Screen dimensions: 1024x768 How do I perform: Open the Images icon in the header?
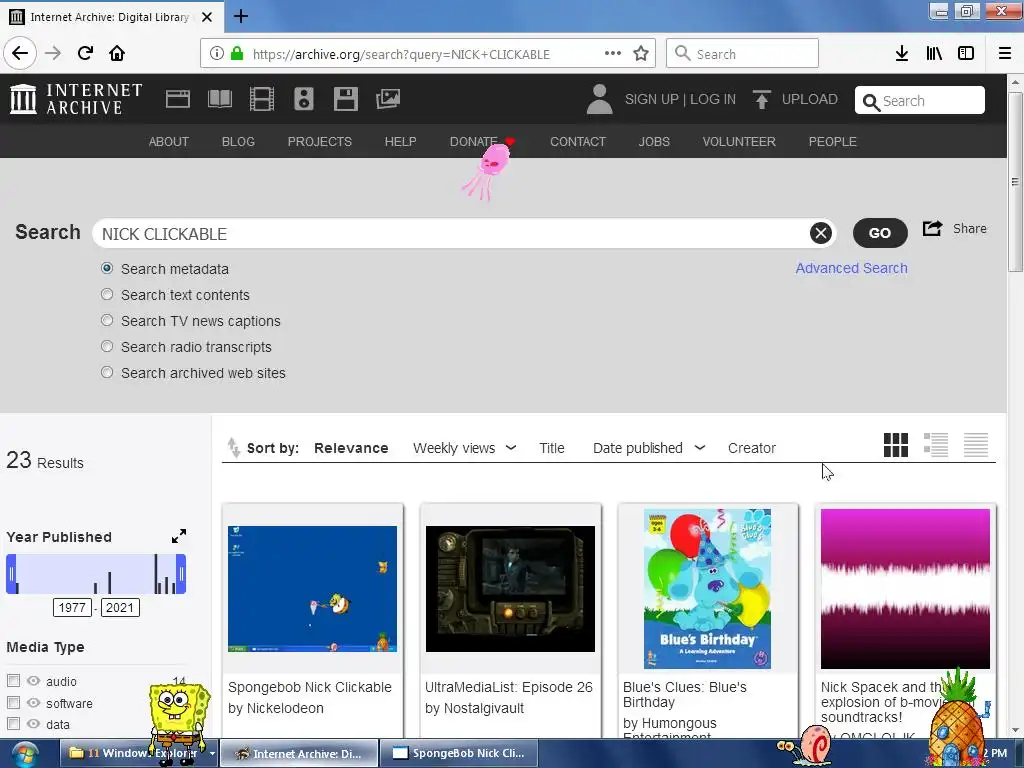click(x=388, y=99)
